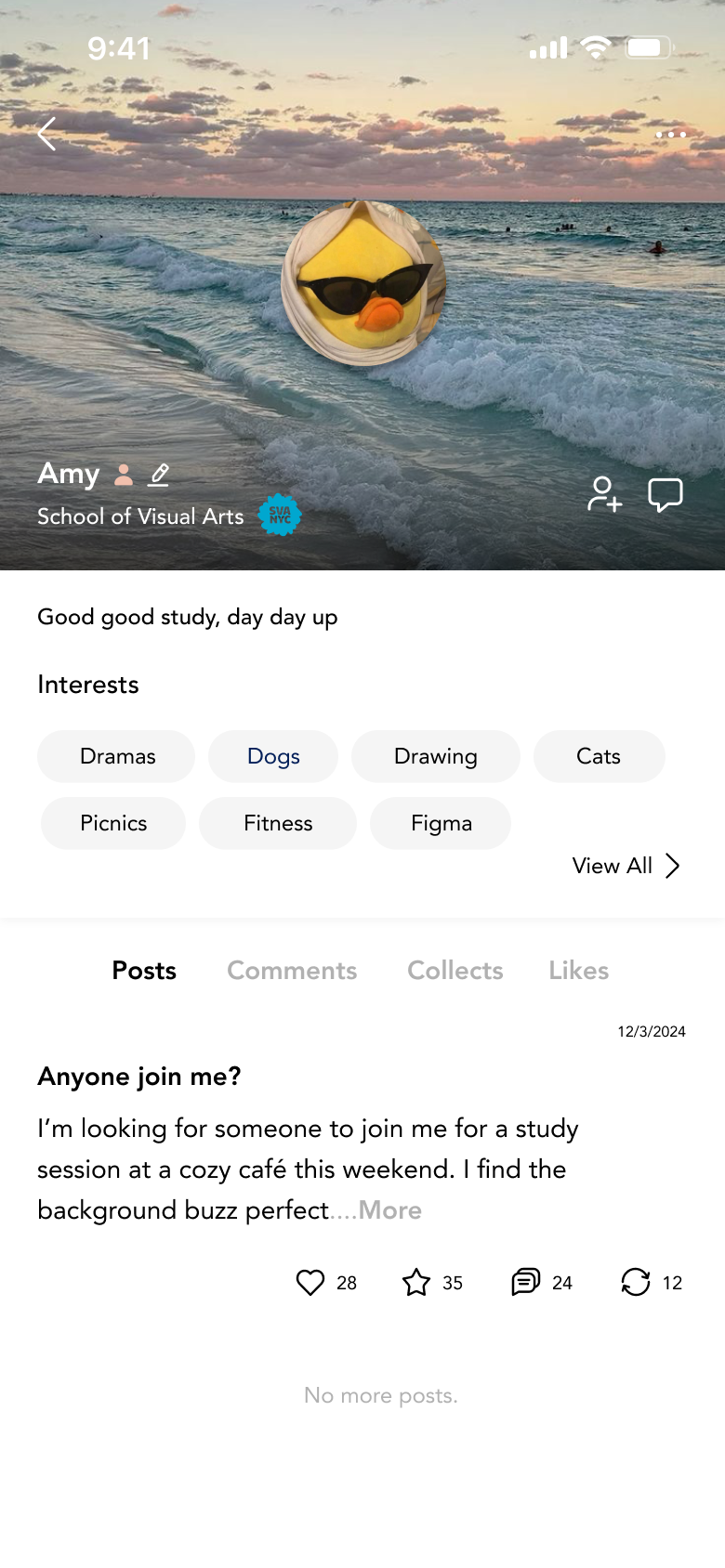
Task: Tap the add friend icon
Action: pos(604,494)
